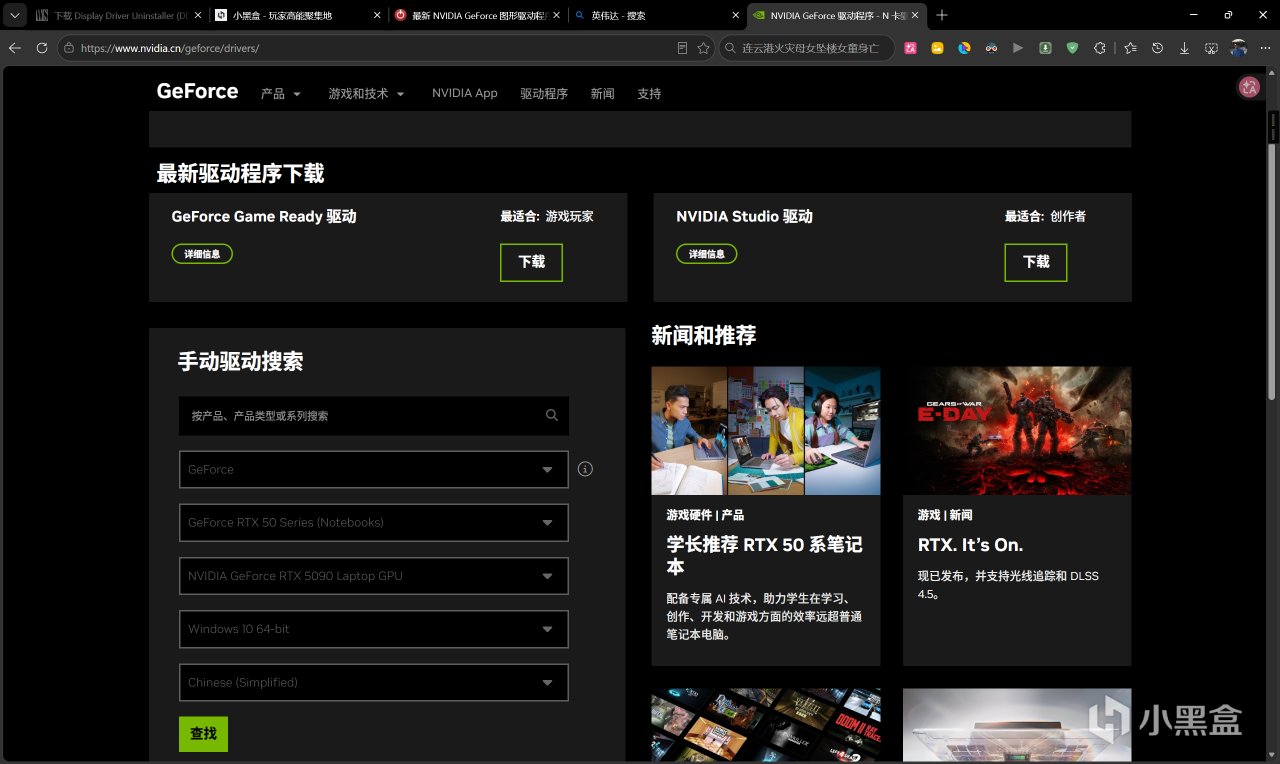Click the browser address bar URL

click(170, 48)
